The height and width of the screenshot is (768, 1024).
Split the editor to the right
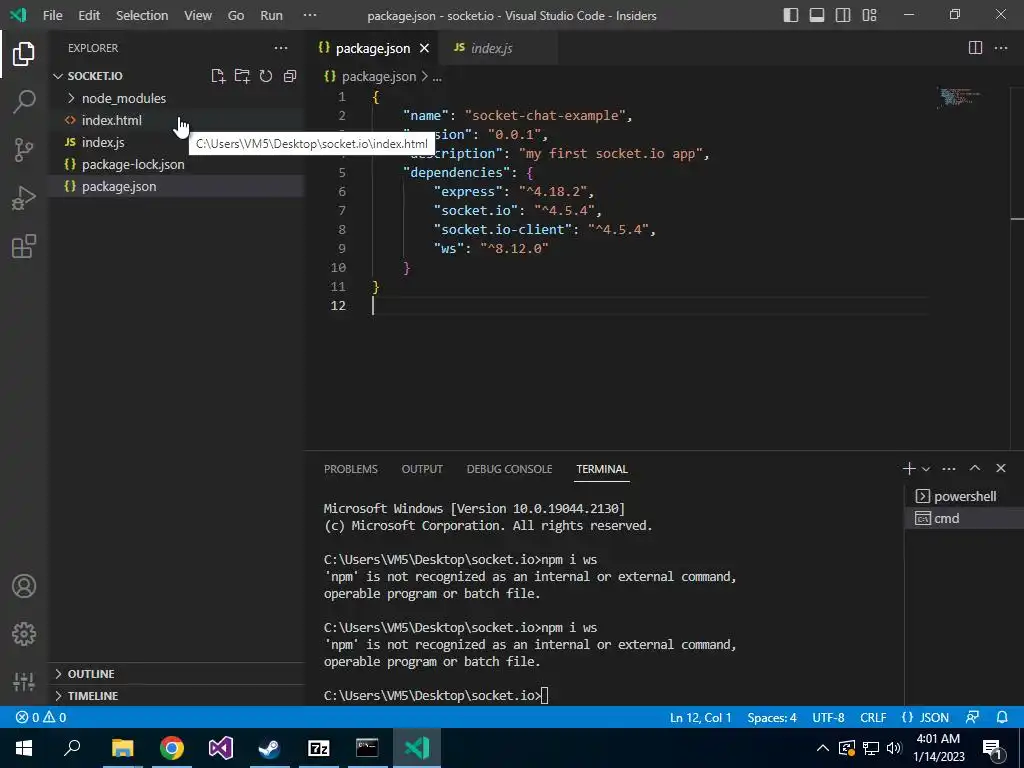(975, 48)
